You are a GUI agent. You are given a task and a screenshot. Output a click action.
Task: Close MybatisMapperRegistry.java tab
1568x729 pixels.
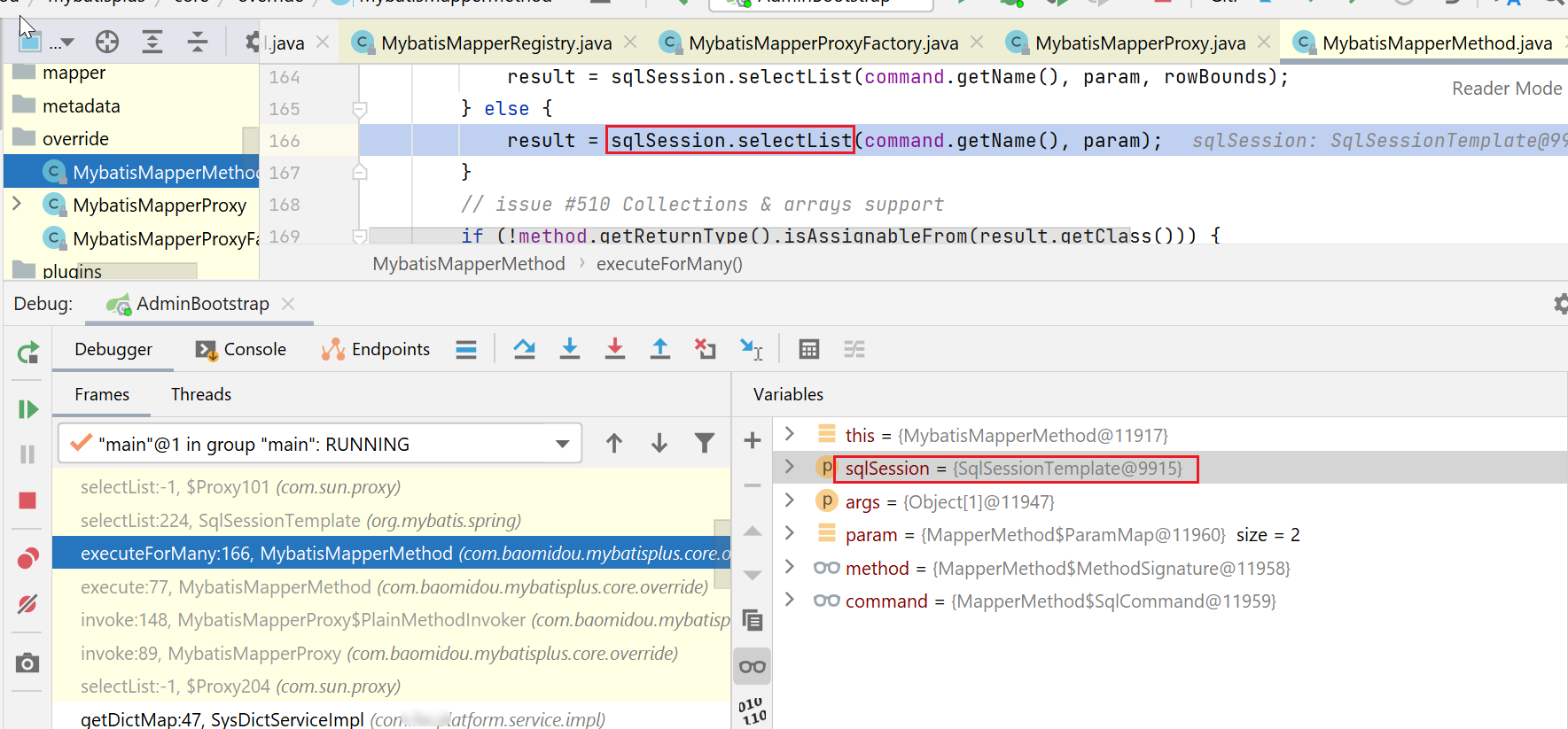(x=630, y=42)
